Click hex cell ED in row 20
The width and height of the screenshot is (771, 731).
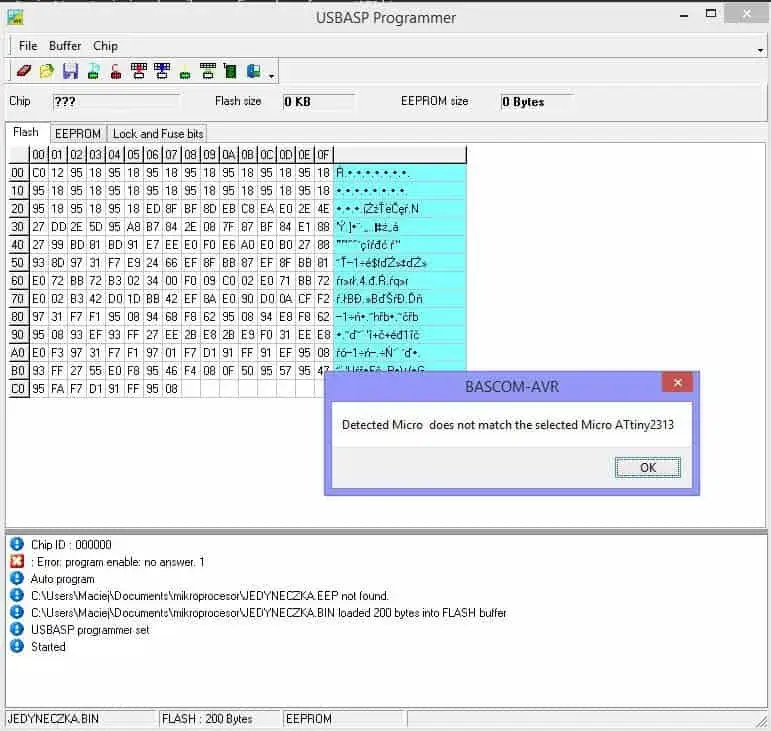click(152, 209)
